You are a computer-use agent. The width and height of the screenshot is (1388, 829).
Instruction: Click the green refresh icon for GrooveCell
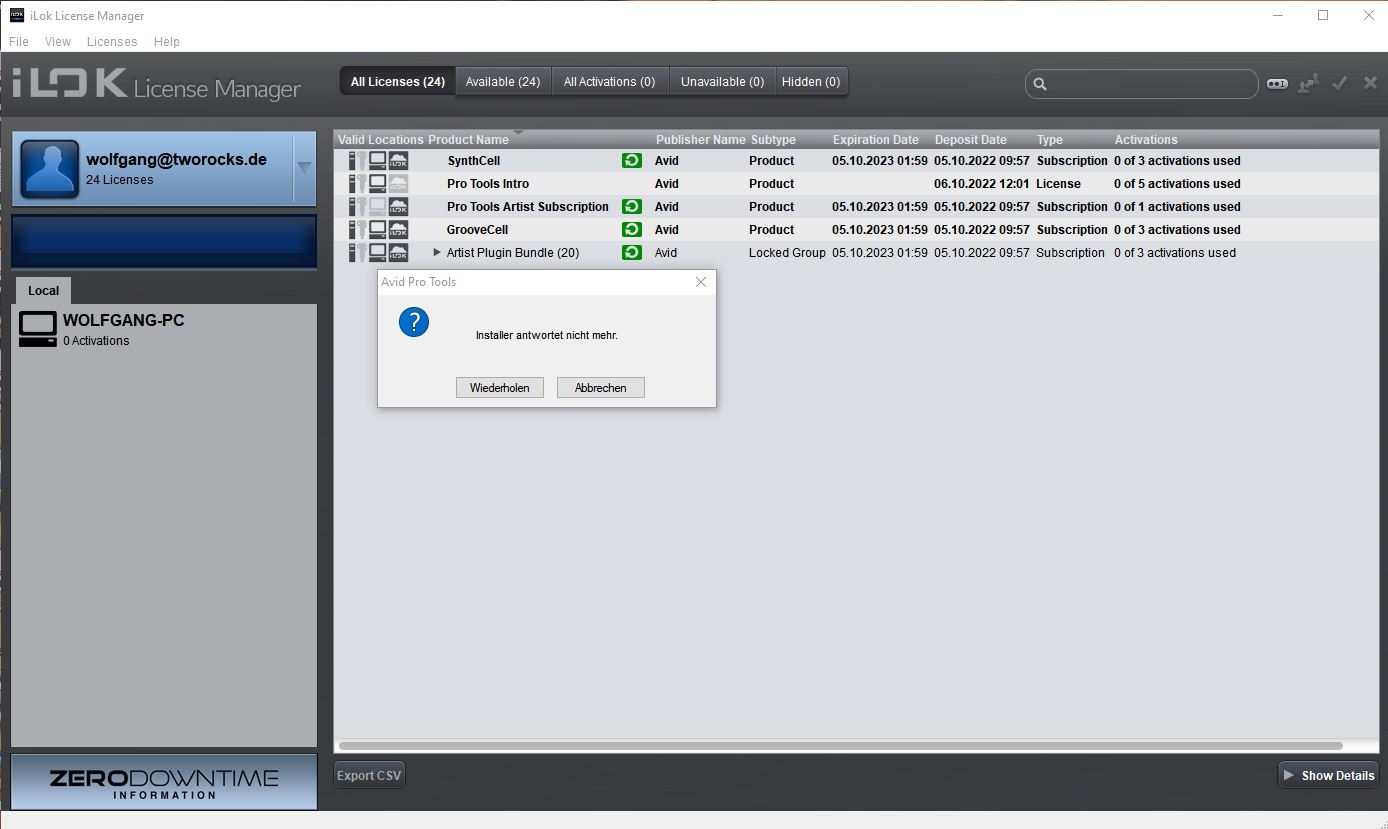[631, 229]
